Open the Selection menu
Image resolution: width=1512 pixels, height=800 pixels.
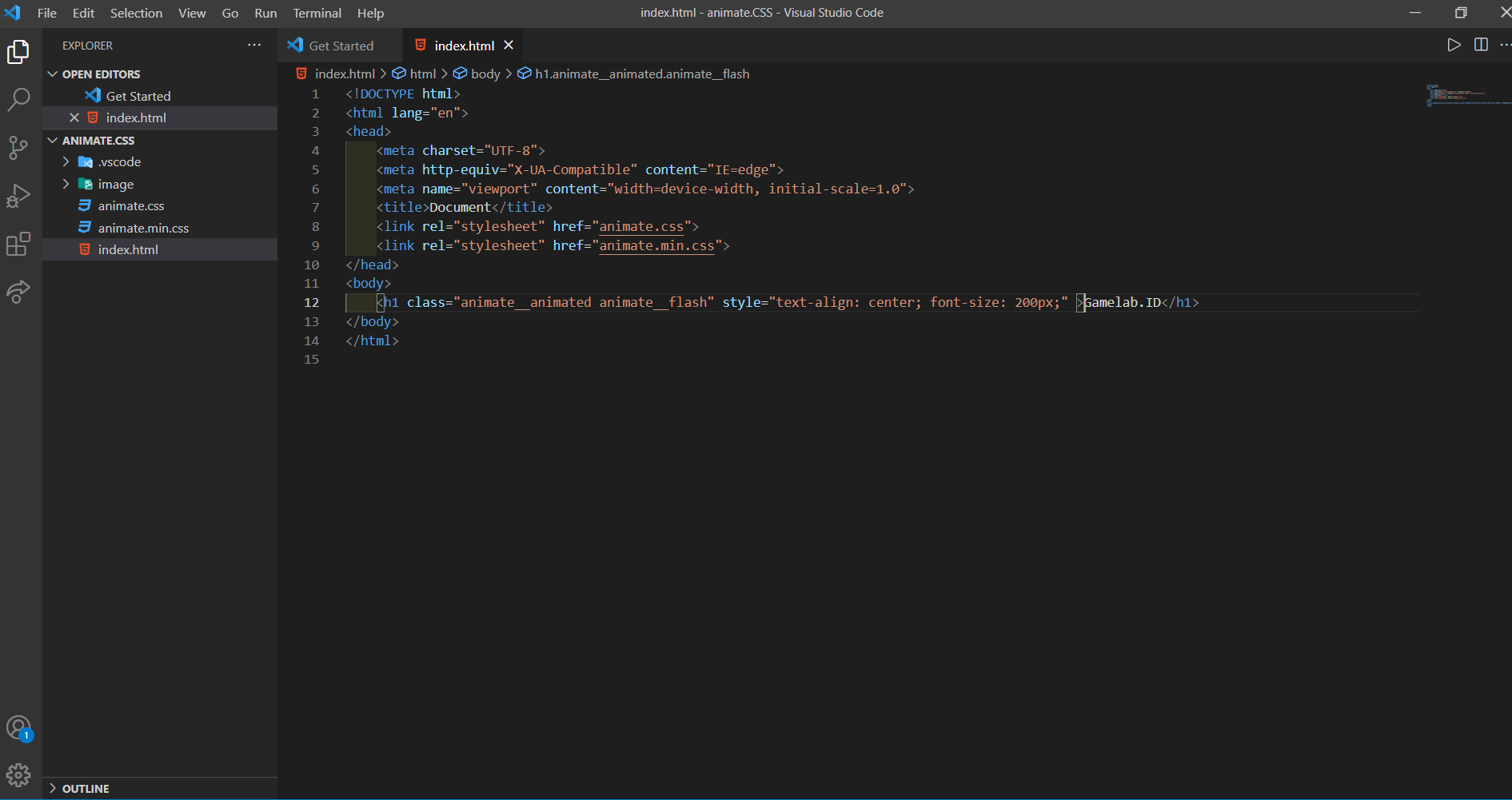point(136,13)
